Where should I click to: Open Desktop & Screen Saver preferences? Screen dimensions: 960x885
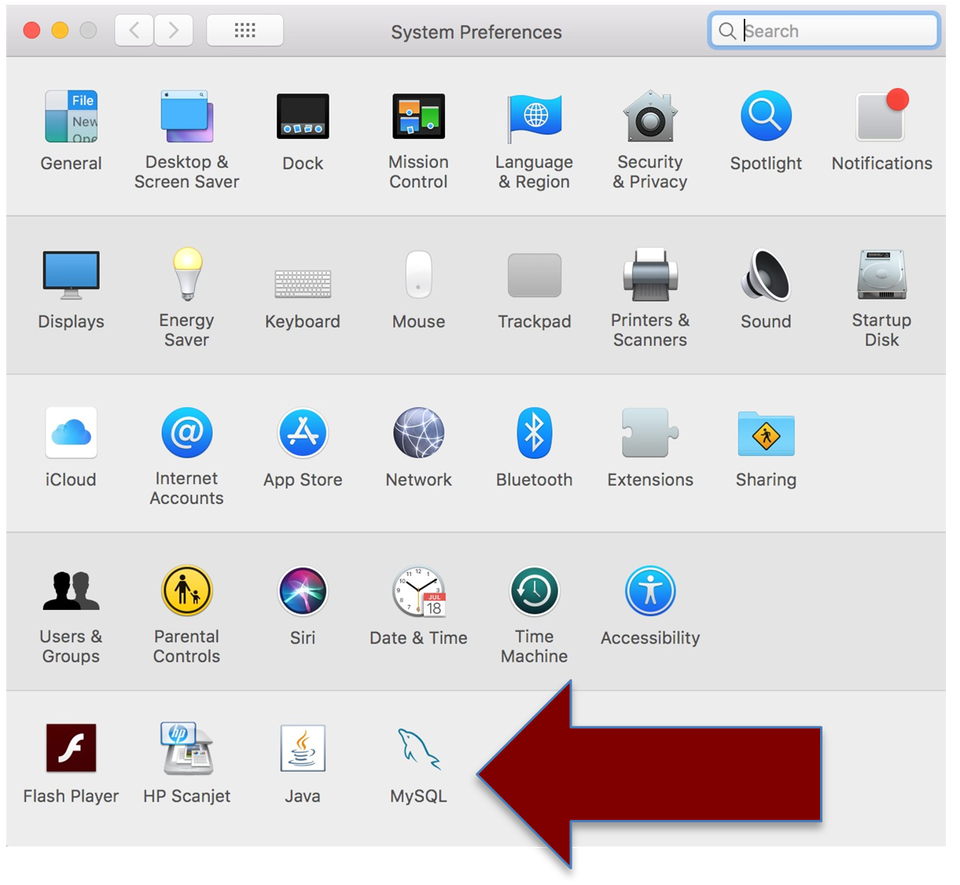186,118
